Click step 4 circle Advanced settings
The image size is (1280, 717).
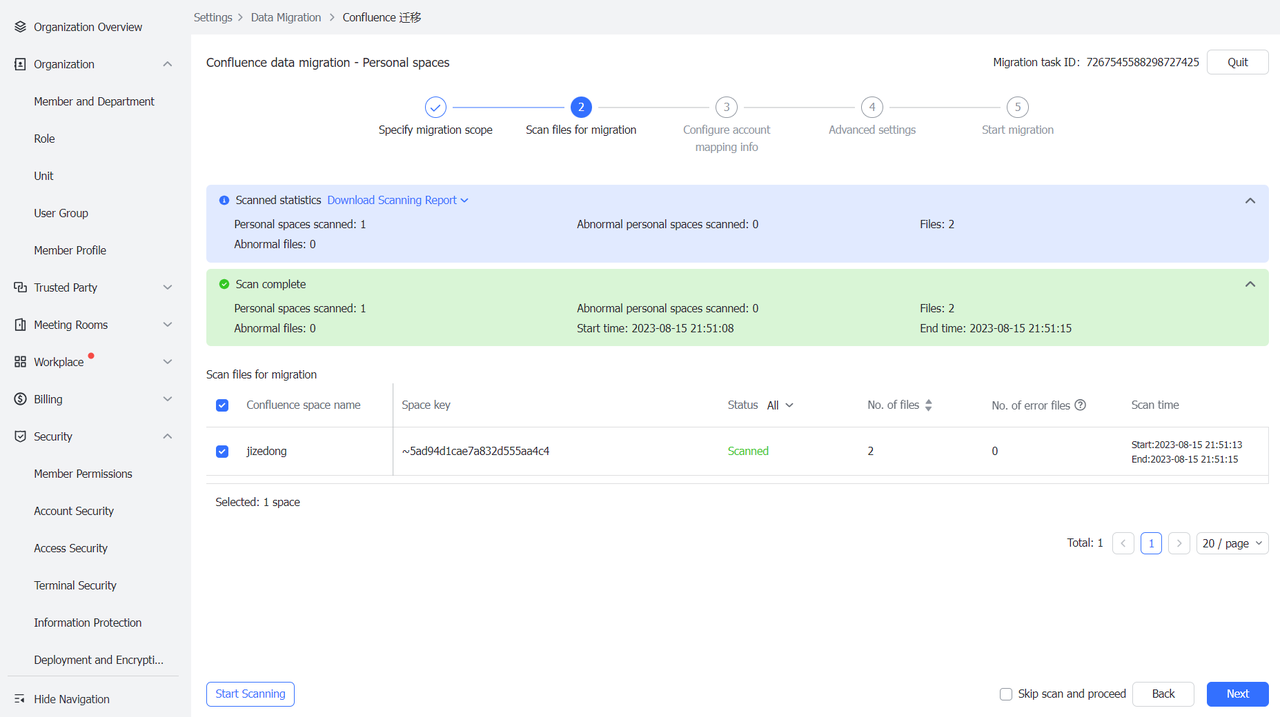point(872,107)
